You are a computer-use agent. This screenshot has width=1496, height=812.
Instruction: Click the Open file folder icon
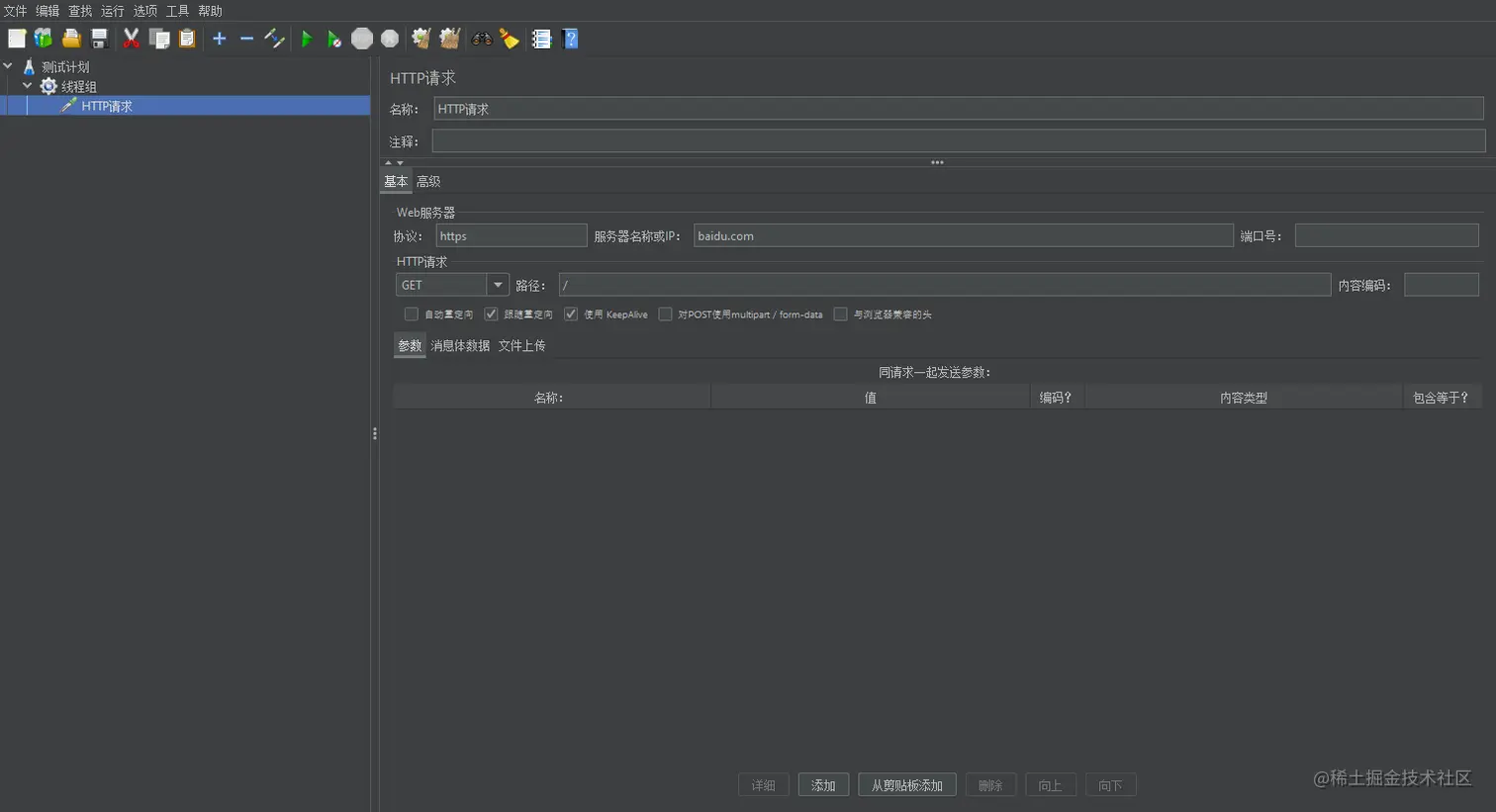click(71, 39)
